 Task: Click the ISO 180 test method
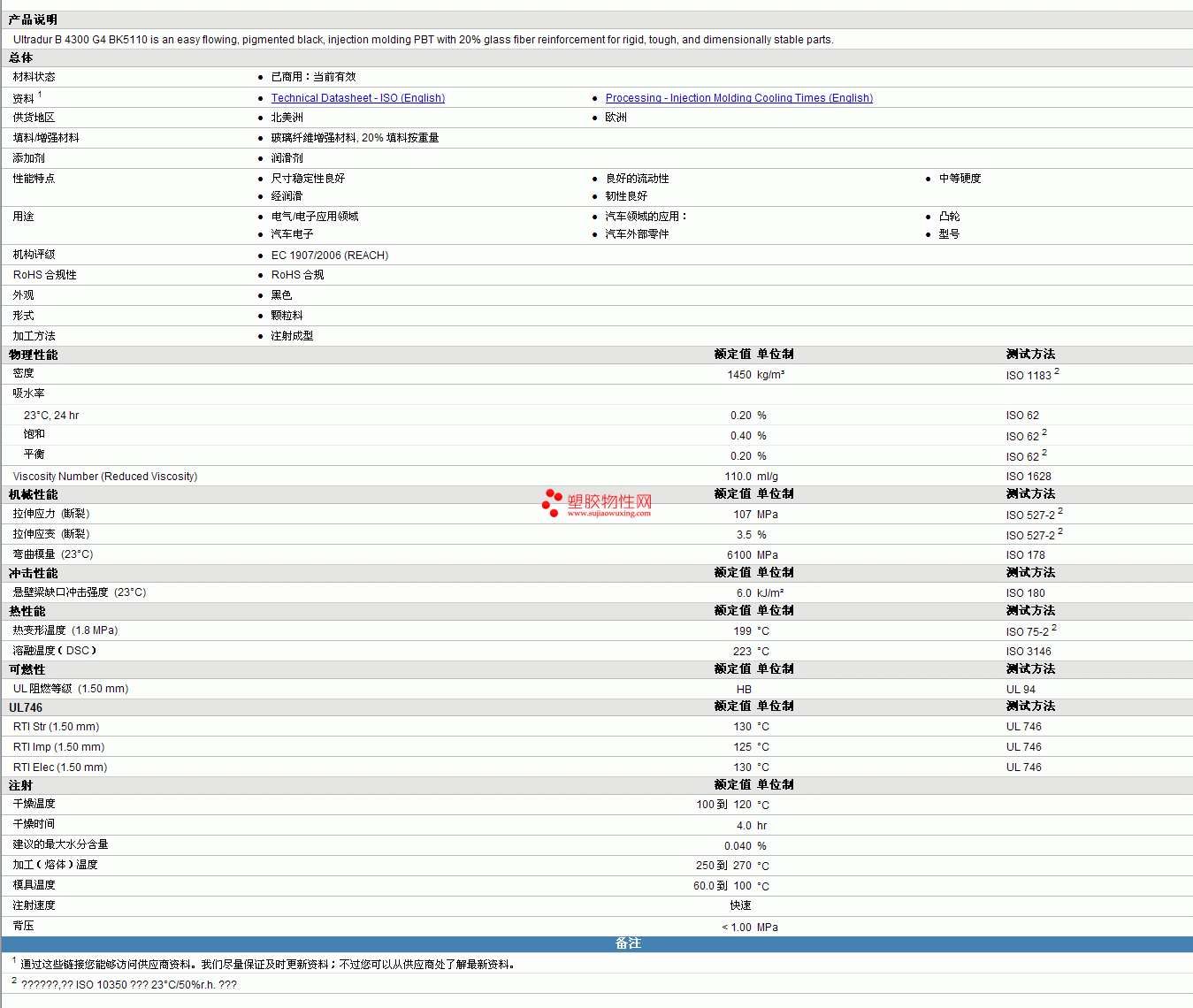[1025, 593]
